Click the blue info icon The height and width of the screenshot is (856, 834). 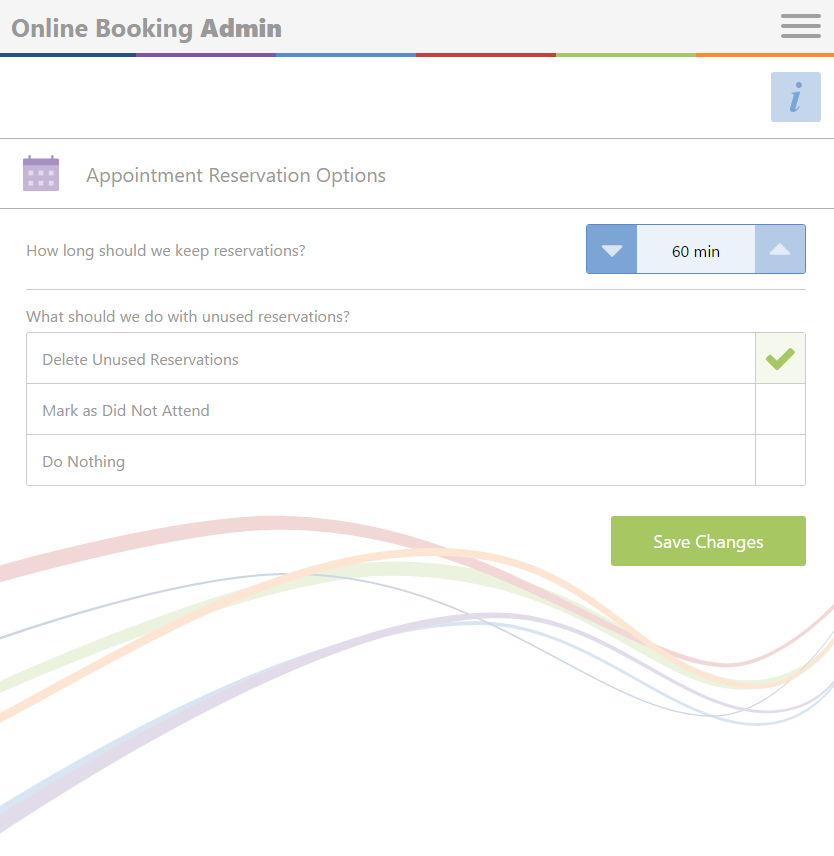pyautogui.click(x=795, y=97)
